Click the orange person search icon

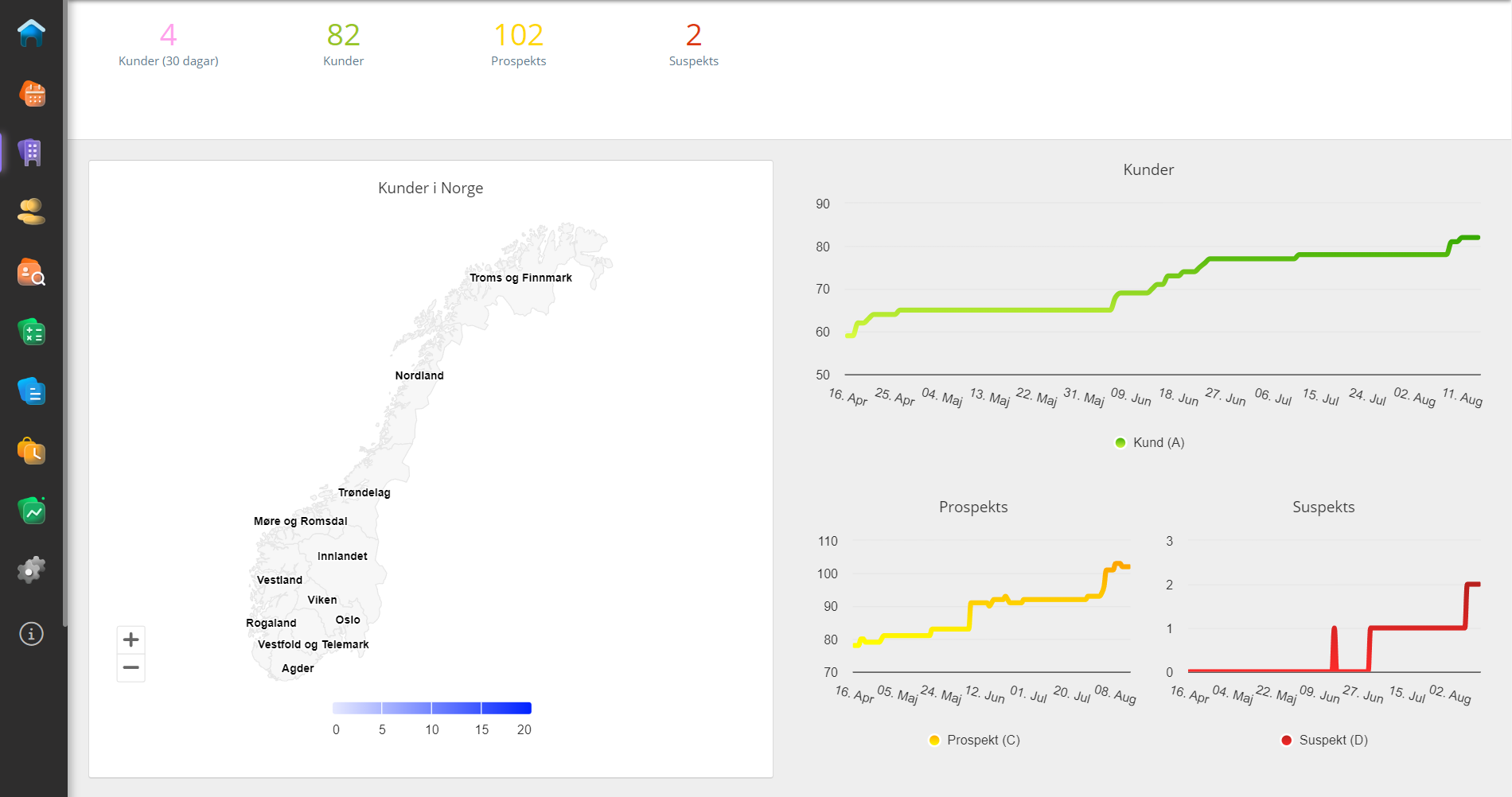click(31, 272)
